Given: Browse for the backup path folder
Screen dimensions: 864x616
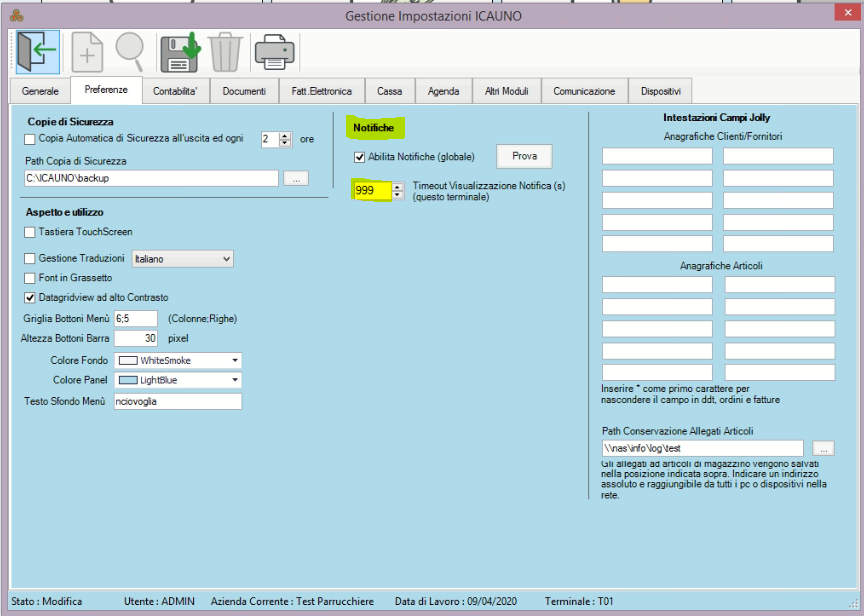Looking at the screenshot, I should click(x=296, y=178).
